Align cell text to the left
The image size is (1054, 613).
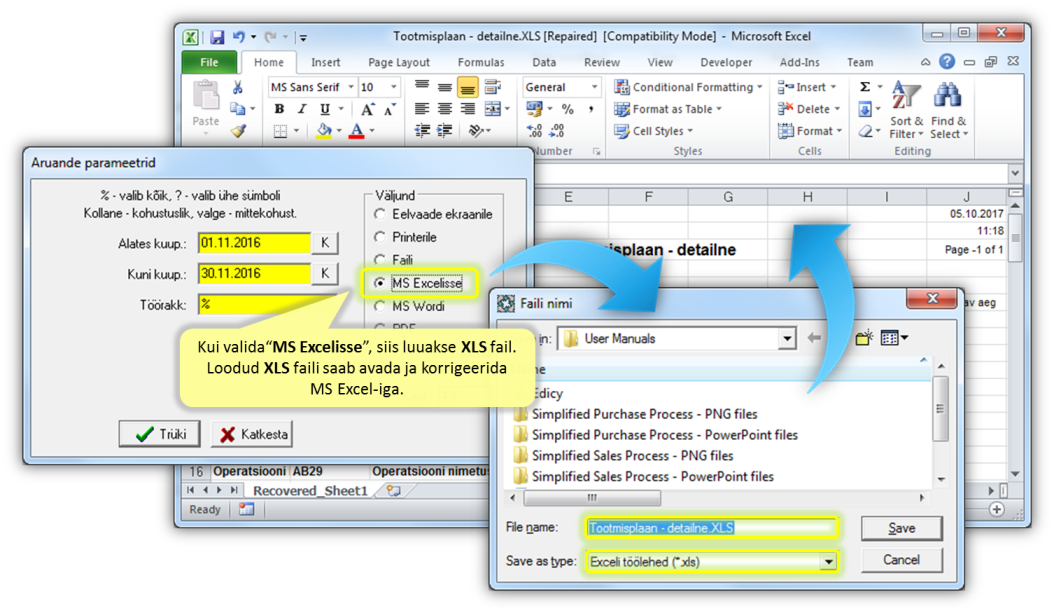[x=421, y=109]
